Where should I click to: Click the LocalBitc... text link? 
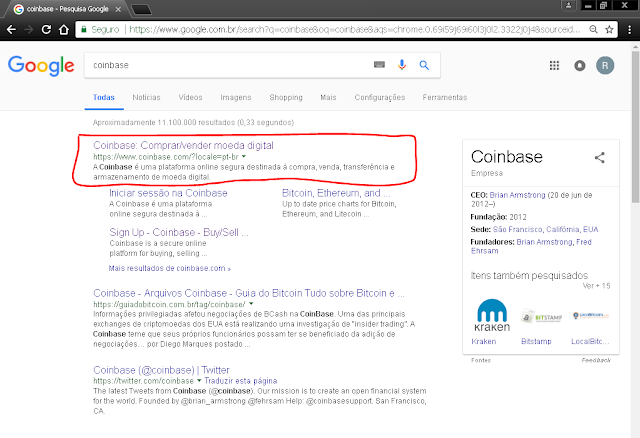(x=590, y=341)
